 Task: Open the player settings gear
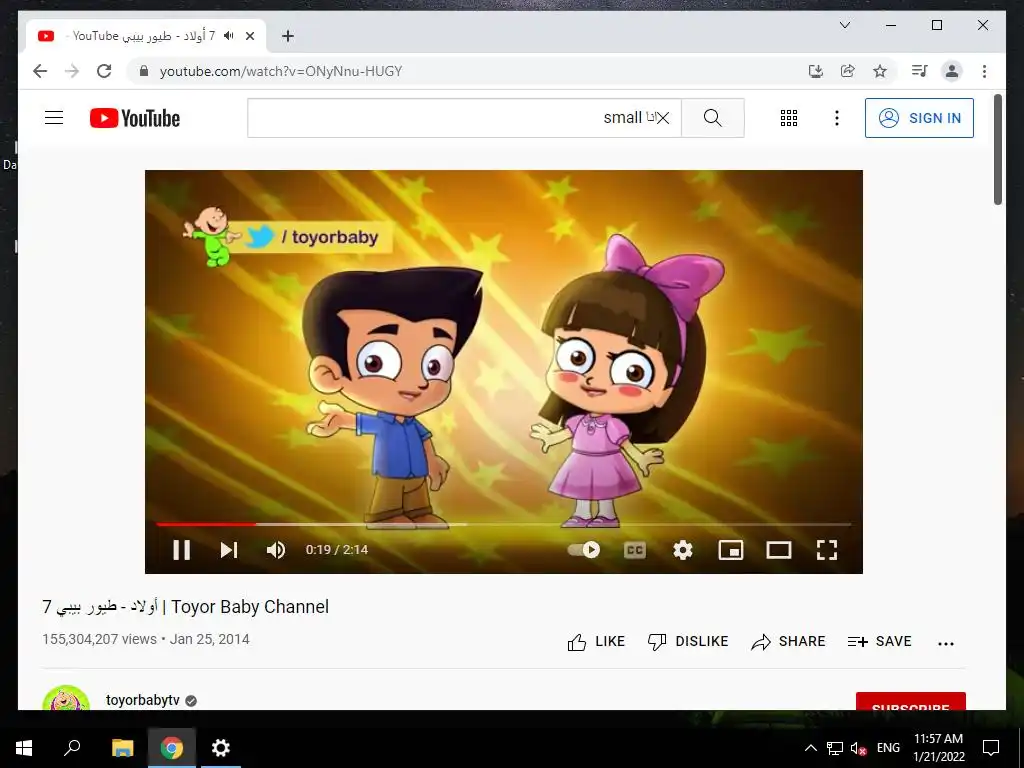tap(682, 550)
